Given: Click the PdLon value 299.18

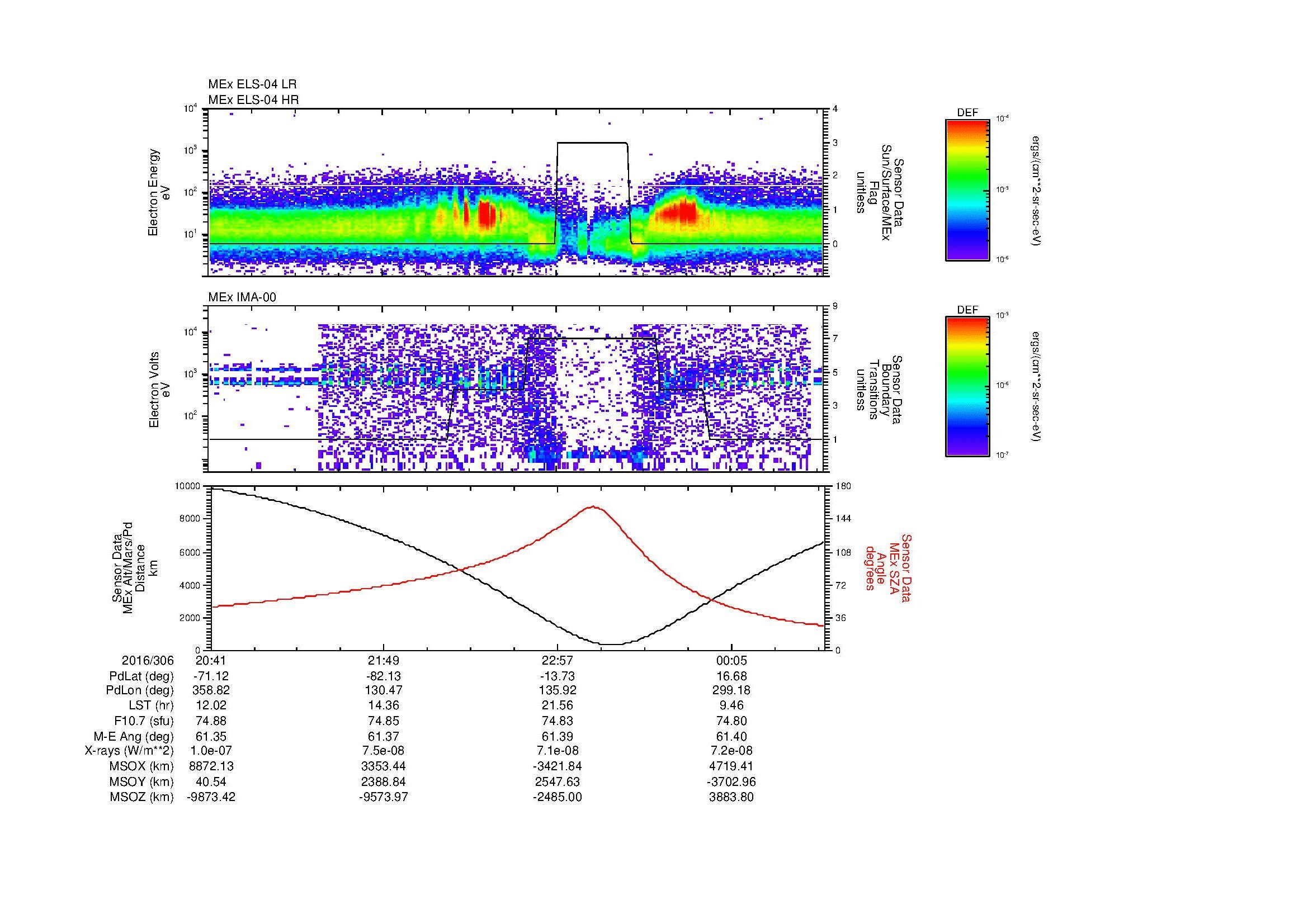Looking at the screenshot, I should (x=731, y=690).
